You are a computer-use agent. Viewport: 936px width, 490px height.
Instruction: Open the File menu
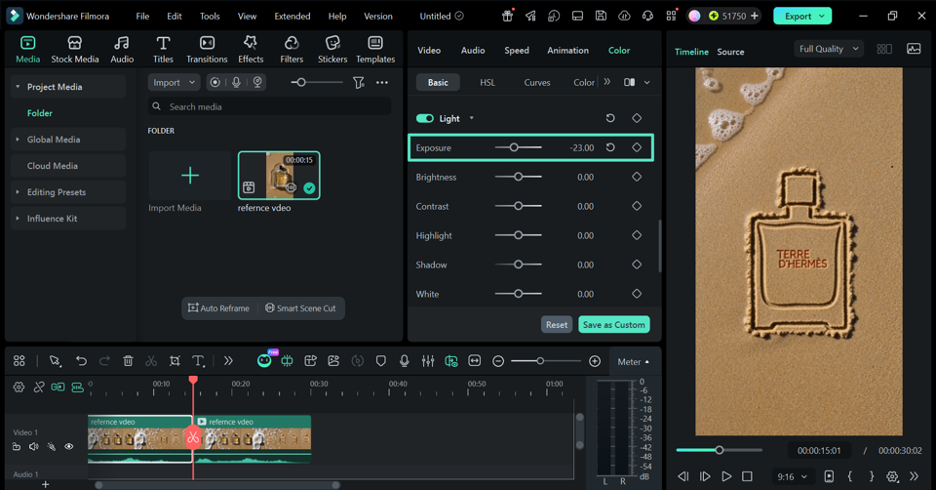[x=142, y=16]
